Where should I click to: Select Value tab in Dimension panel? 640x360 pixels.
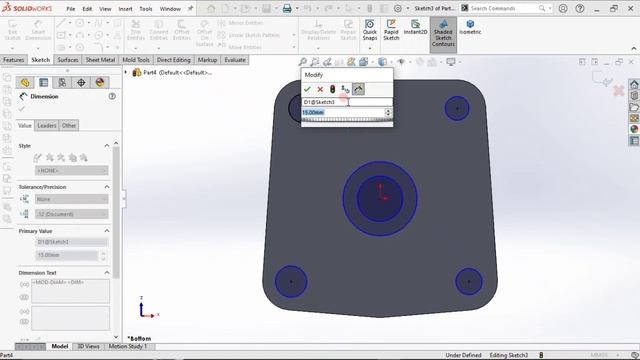[24, 125]
